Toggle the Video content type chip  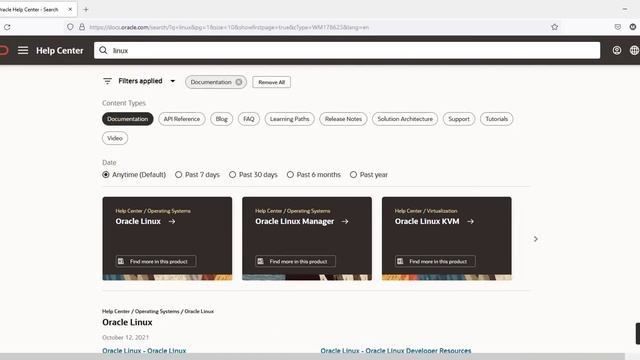click(115, 138)
